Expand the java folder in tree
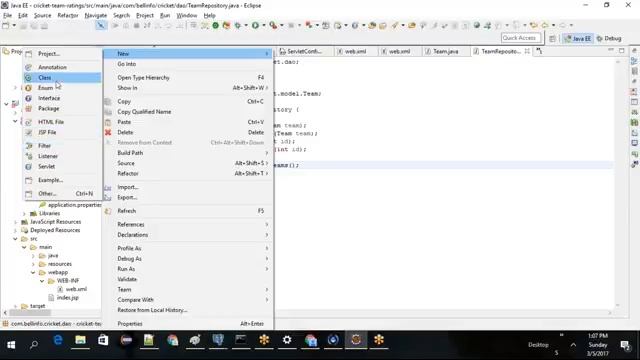Image resolution: width=640 pixels, height=360 pixels. pos(33,256)
